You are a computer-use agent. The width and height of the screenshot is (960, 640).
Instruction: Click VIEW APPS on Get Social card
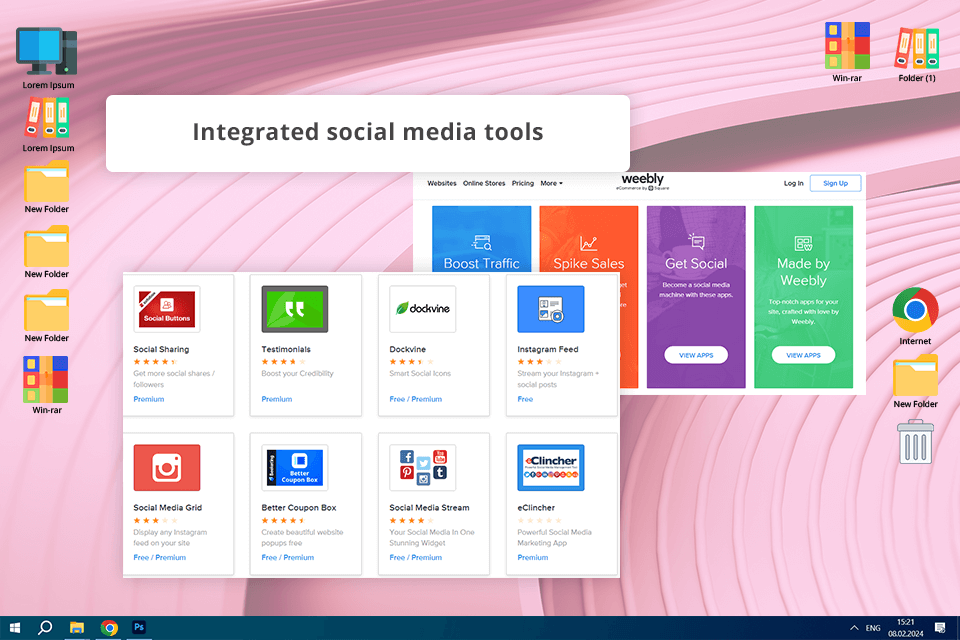click(x=696, y=355)
